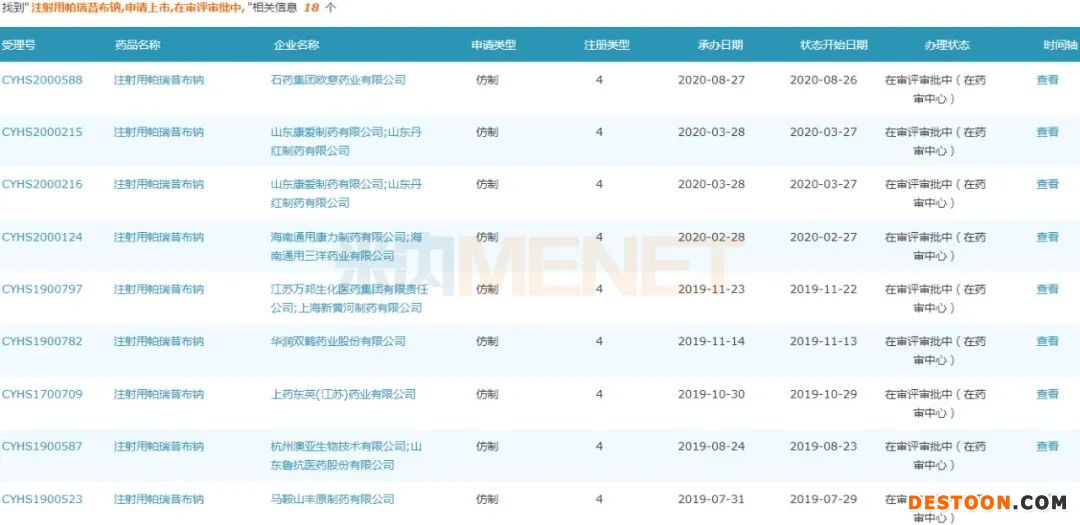
Task: View timeline (查看) for row CYHS2000588
Action: point(1047,80)
